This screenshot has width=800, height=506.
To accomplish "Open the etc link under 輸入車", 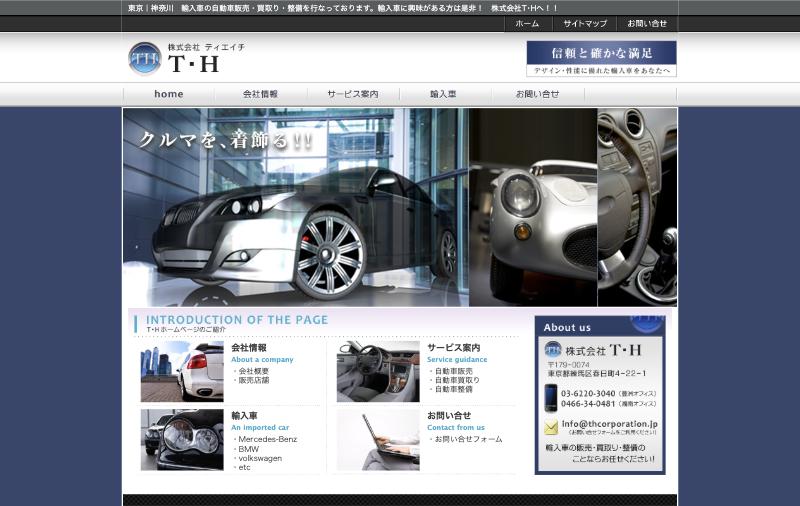I will [244, 467].
